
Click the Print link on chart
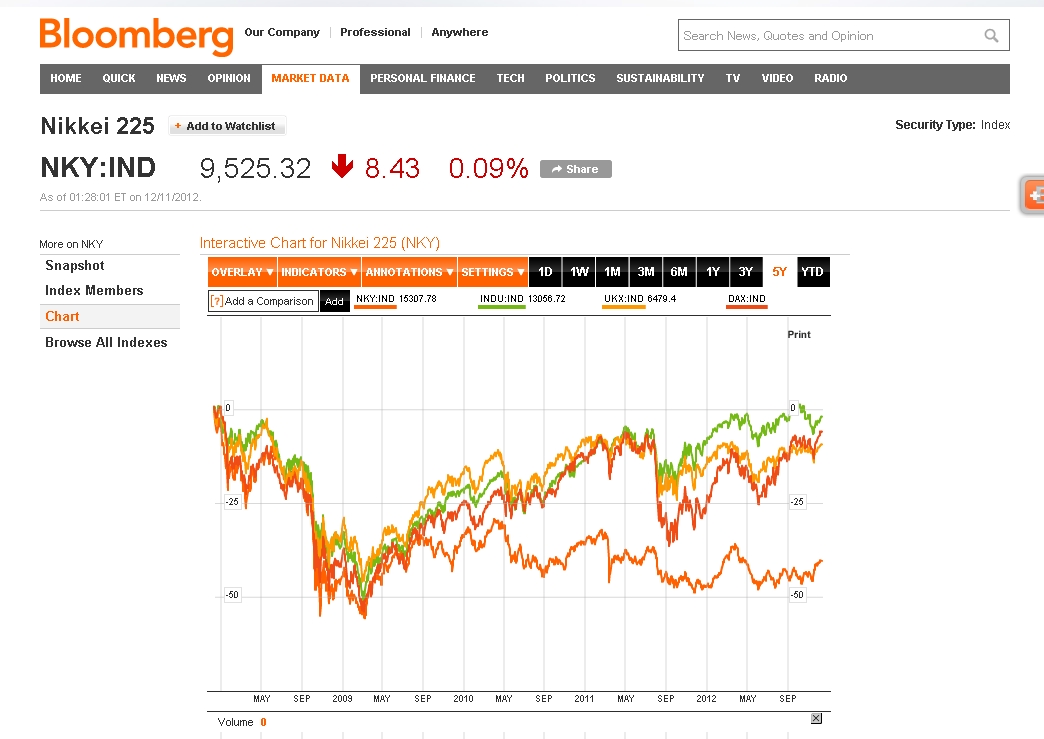799,334
